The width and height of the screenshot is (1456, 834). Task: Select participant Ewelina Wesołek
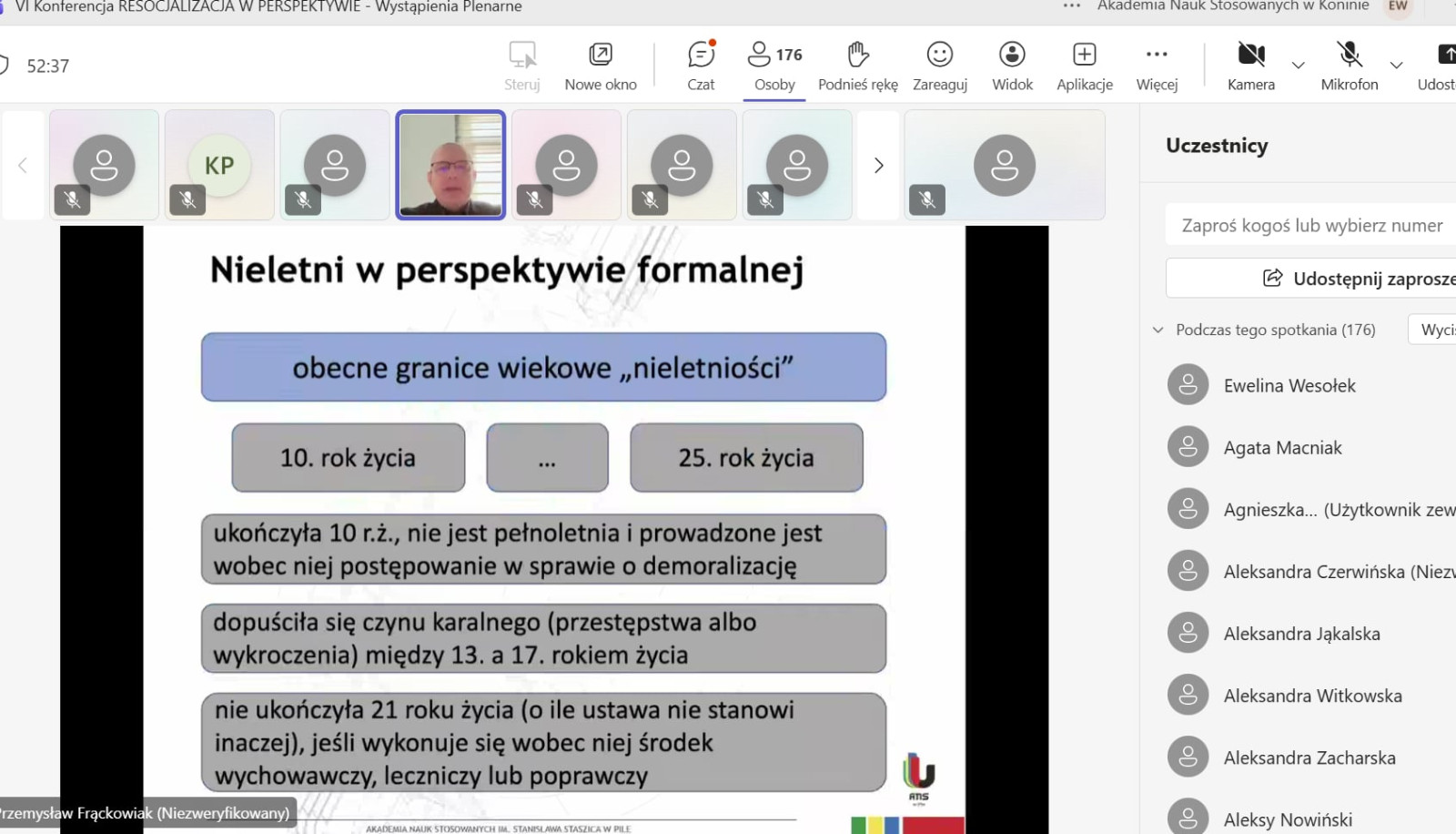[x=1289, y=386]
